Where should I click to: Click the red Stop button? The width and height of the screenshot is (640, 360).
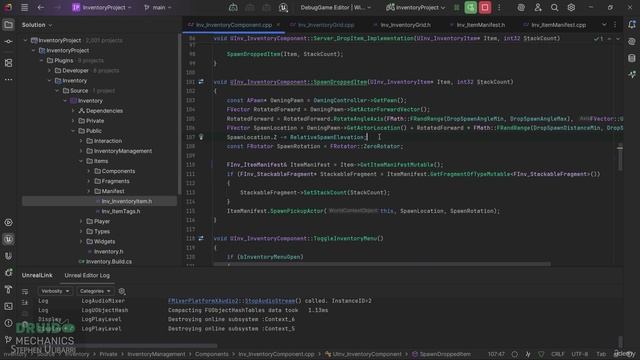[x=485, y=7]
